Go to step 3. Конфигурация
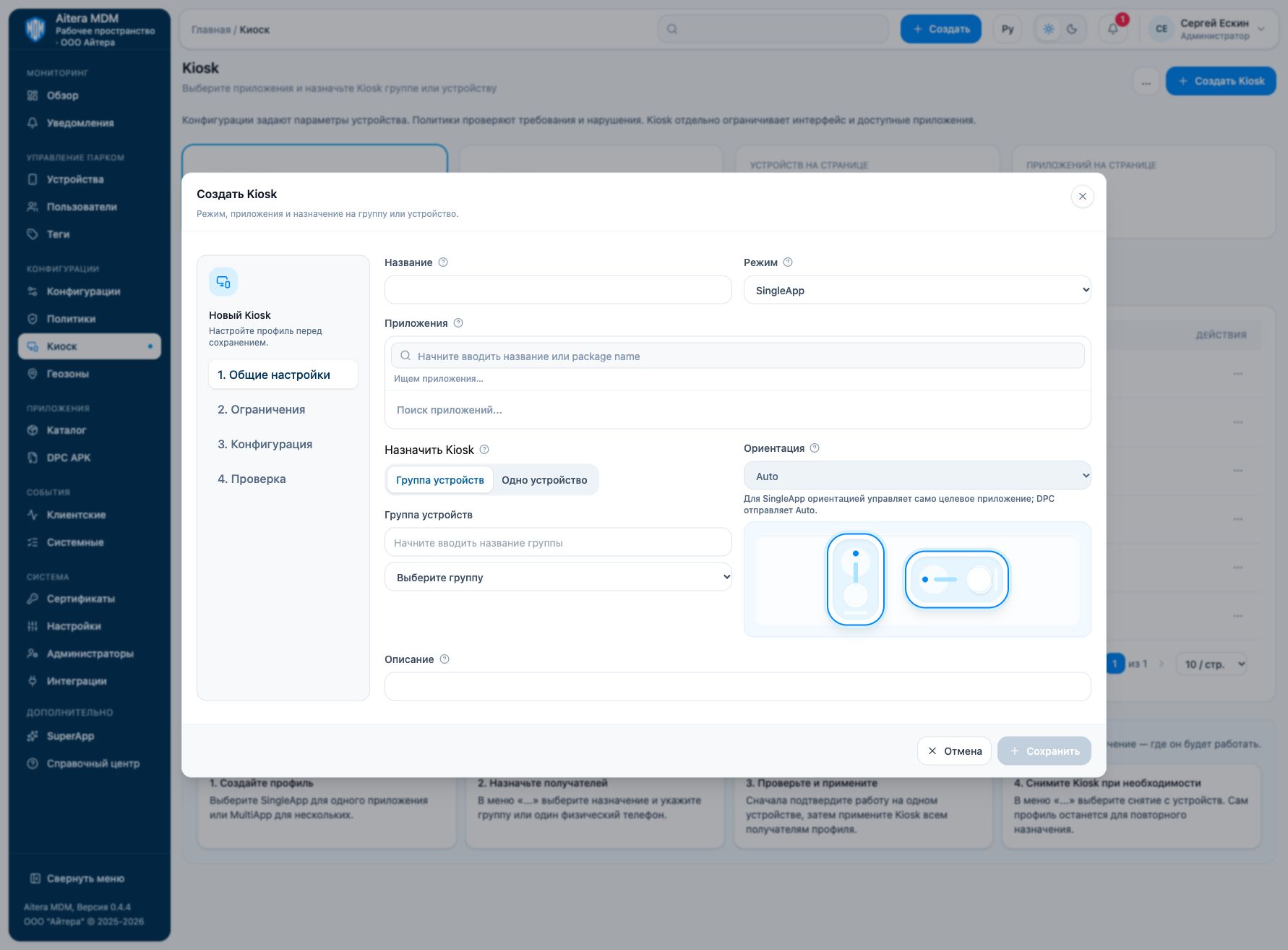Screen dimensions: 1288x950 (x=265, y=444)
